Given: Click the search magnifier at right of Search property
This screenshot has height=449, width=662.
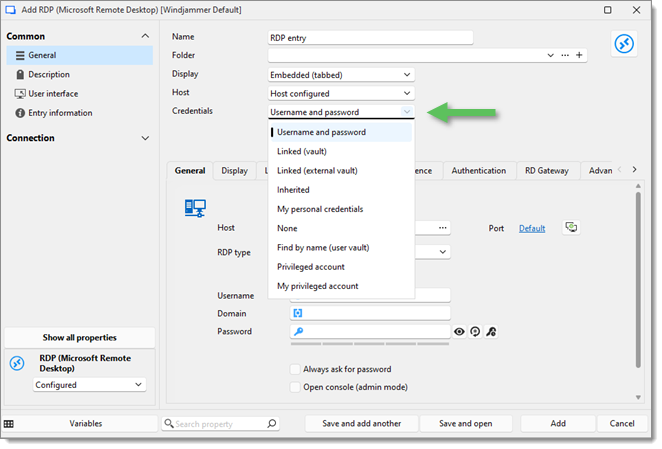Looking at the screenshot, I should pyautogui.click(x=272, y=423).
